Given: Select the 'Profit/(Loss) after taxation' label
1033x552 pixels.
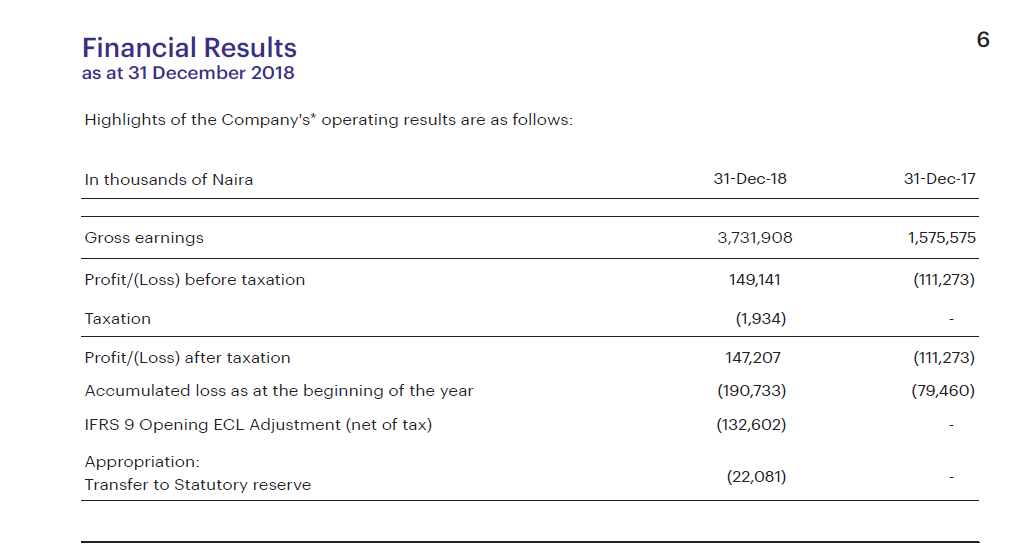Looking at the screenshot, I should (188, 358).
